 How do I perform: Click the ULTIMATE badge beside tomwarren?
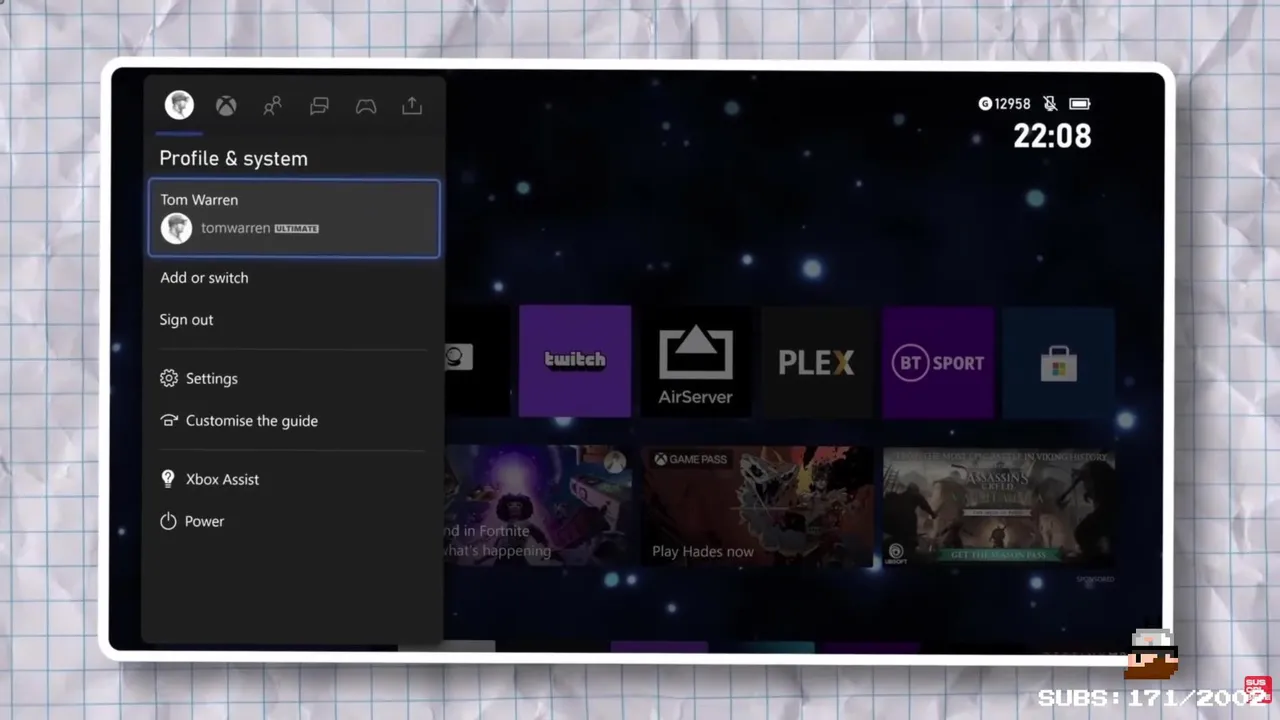[x=296, y=229]
